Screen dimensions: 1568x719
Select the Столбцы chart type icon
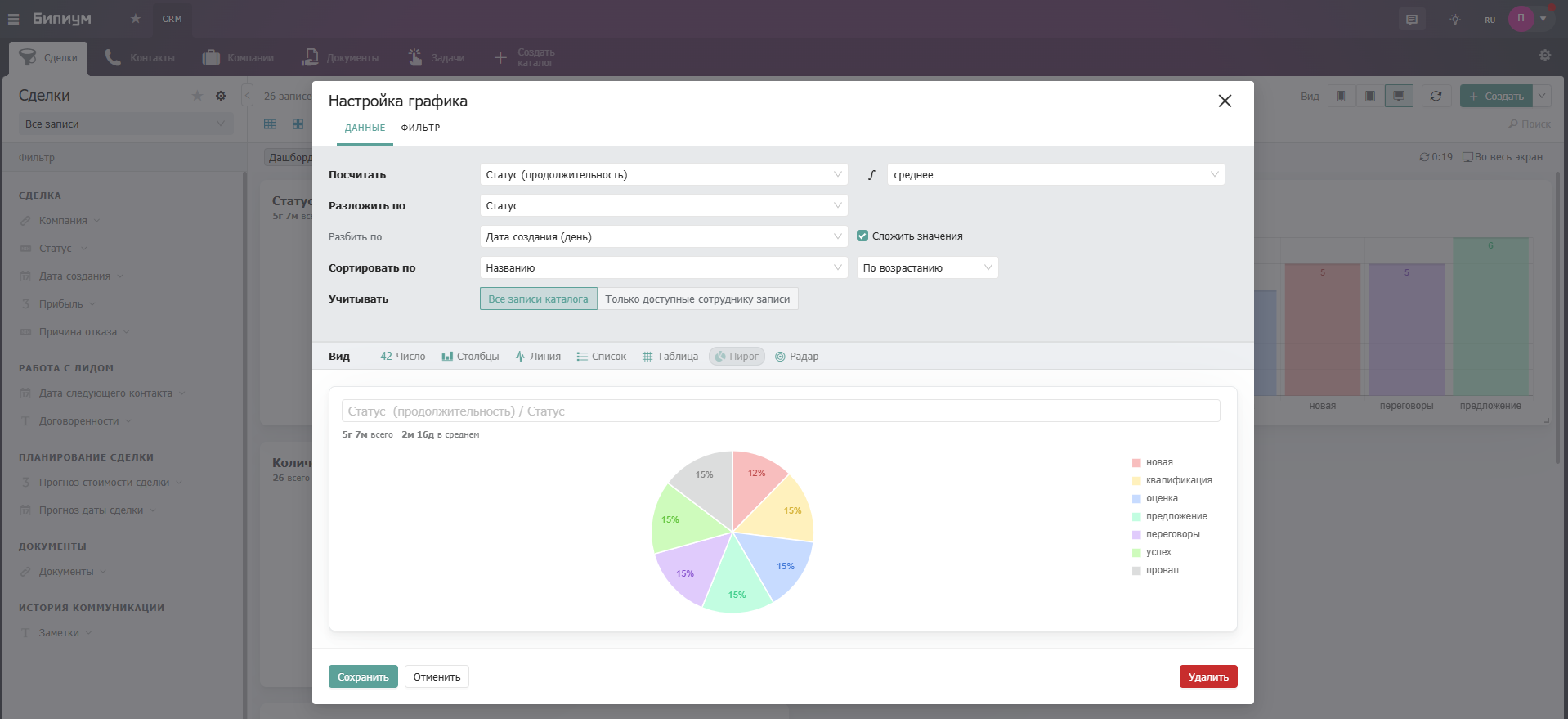click(447, 357)
